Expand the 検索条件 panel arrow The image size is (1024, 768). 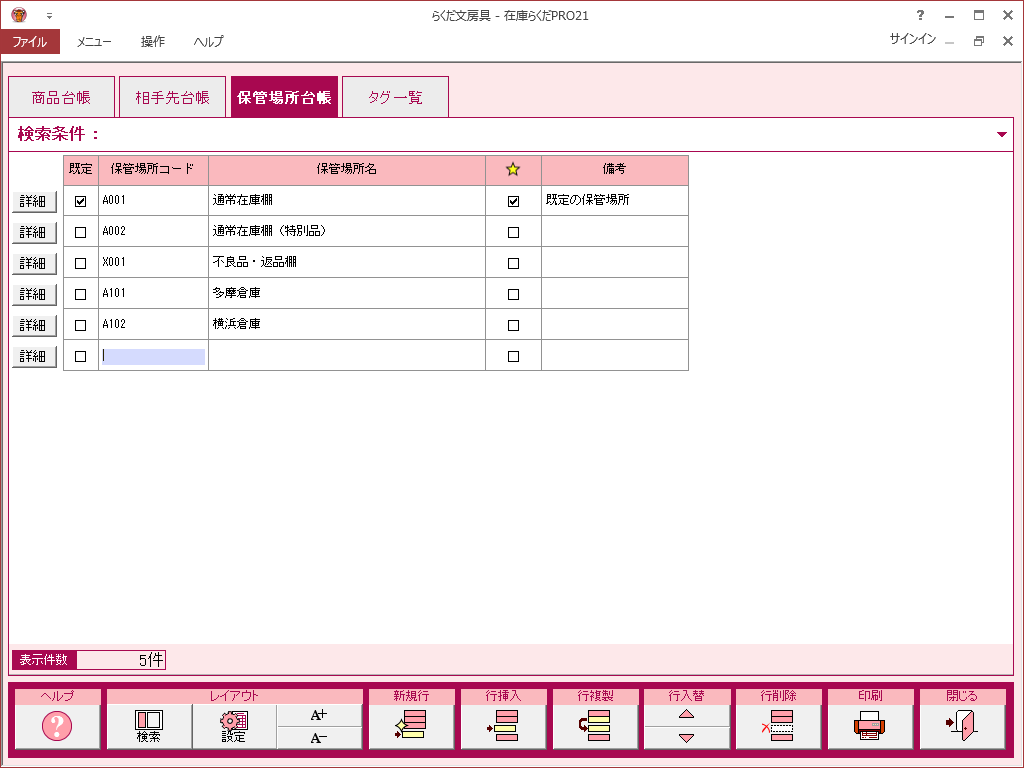coord(1002,134)
